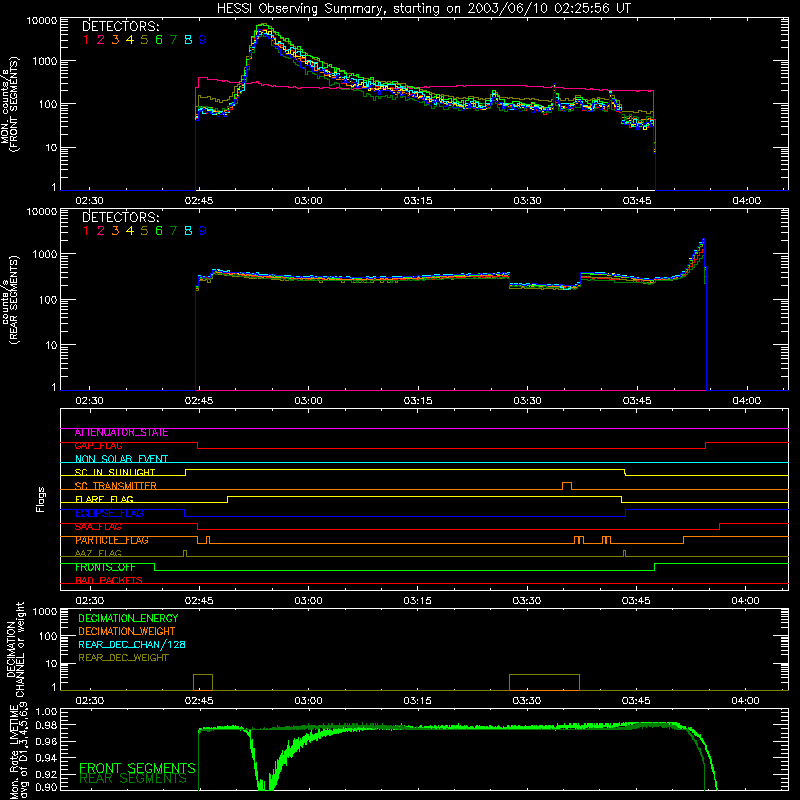
Task: Click the REAR_DEC_CHAN/128 legend entry
Action: pyautogui.click(x=132, y=645)
